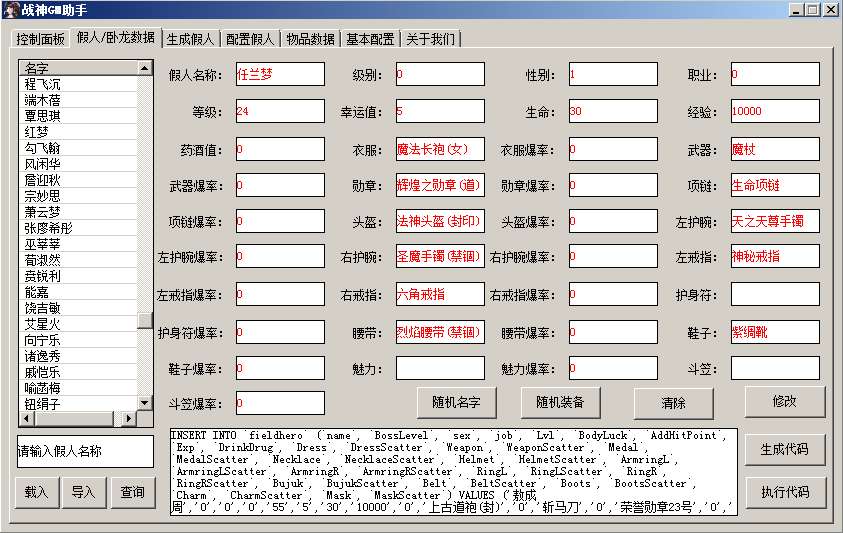Select 钮绢子 in the name list
Image resolution: width=843 pixels, height=533 pixels.
click(78, 403)
